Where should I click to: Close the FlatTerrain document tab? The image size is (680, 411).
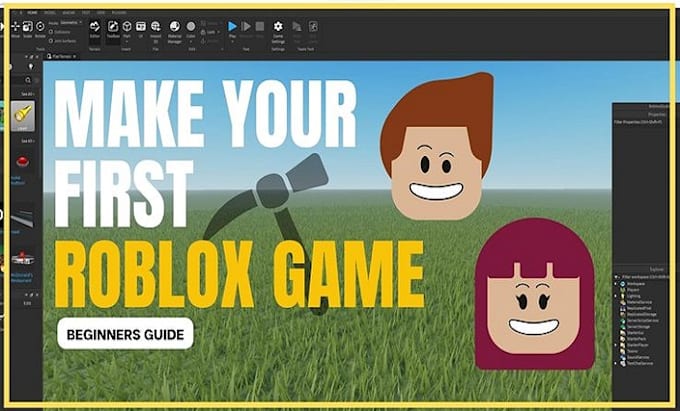point(75,56)
